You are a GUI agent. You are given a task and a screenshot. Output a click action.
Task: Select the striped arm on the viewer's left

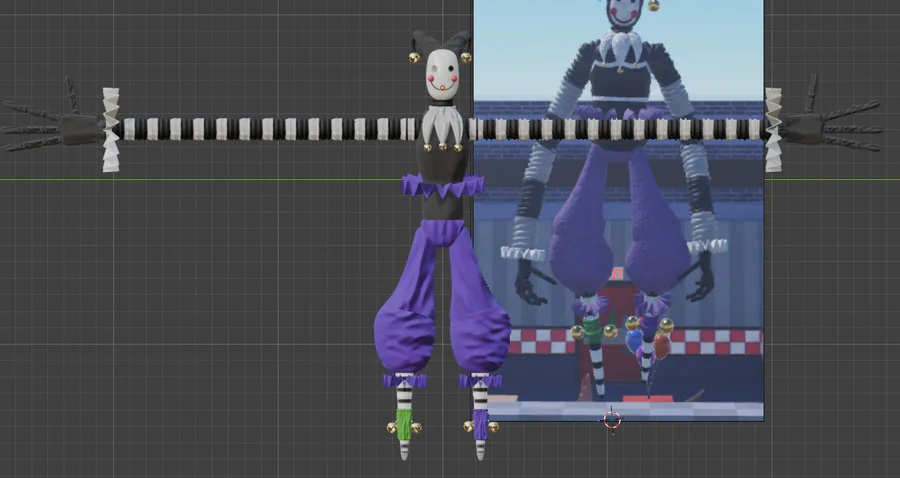[267, 129]
